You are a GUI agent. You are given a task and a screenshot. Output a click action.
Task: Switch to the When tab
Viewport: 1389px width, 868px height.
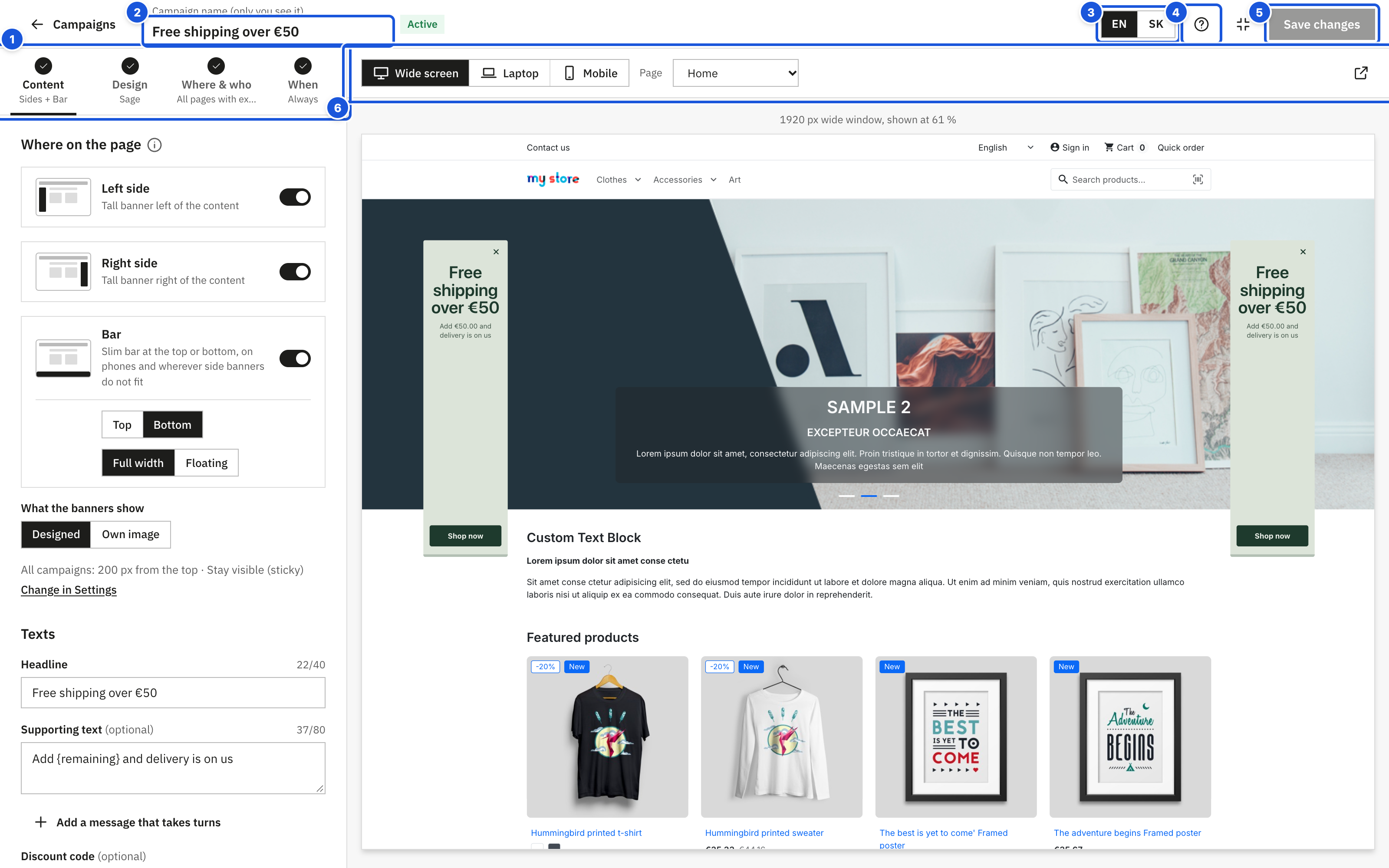pyautogui.click(x=303, y=82)
